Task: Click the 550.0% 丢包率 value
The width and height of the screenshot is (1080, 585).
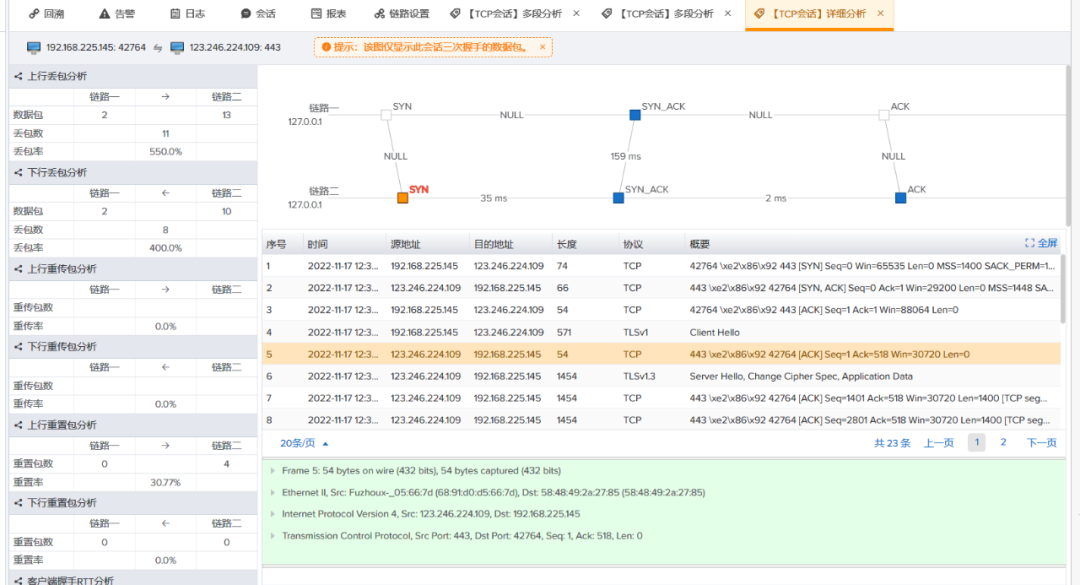Action: (165, 152)
